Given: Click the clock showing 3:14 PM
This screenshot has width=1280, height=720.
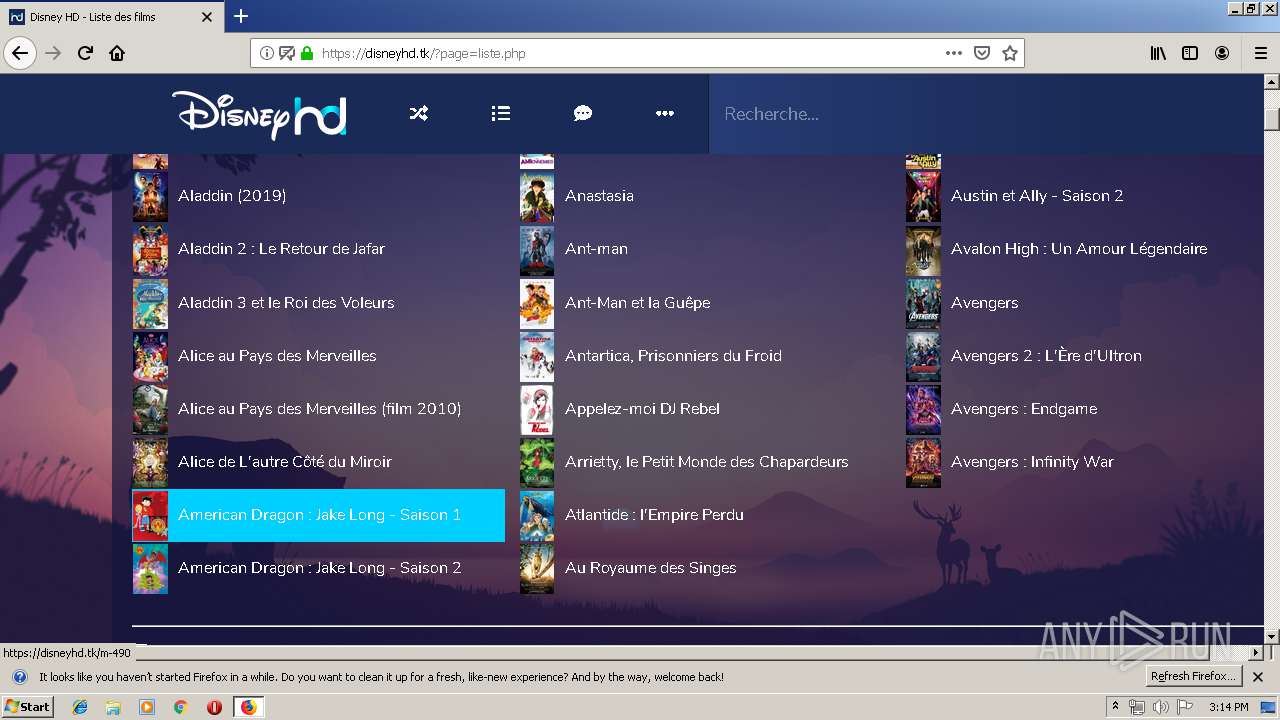Looking at the screenshot, I should [x=1228, y=707].
